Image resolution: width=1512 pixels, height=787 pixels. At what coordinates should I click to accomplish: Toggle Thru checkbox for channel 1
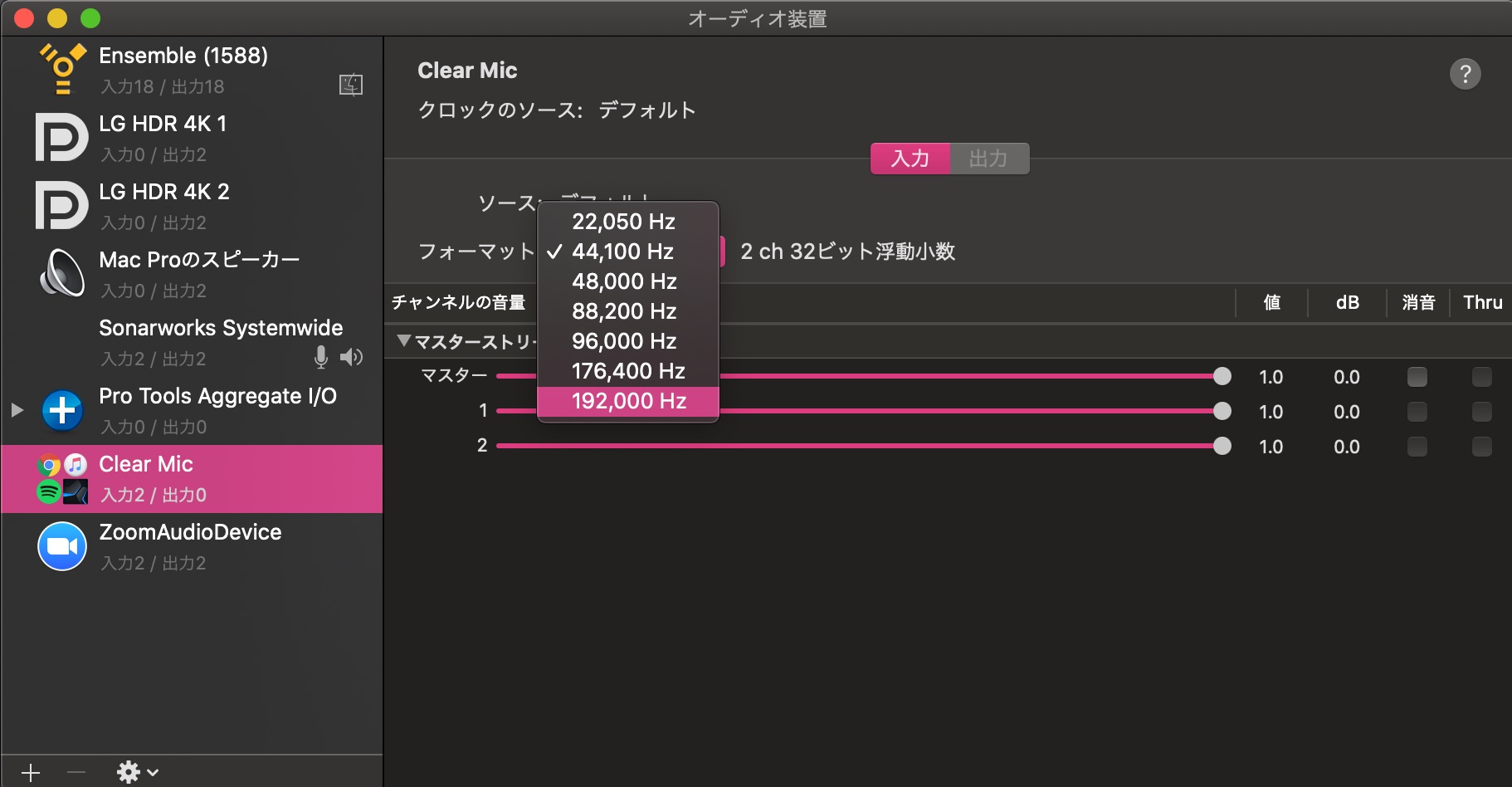[x=1482, y=412]
